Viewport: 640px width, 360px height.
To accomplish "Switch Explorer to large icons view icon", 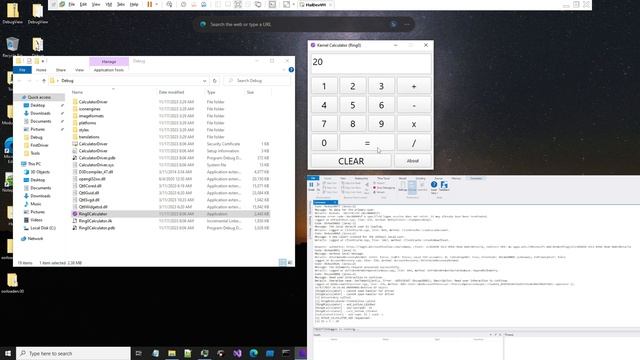I will 290,262.
